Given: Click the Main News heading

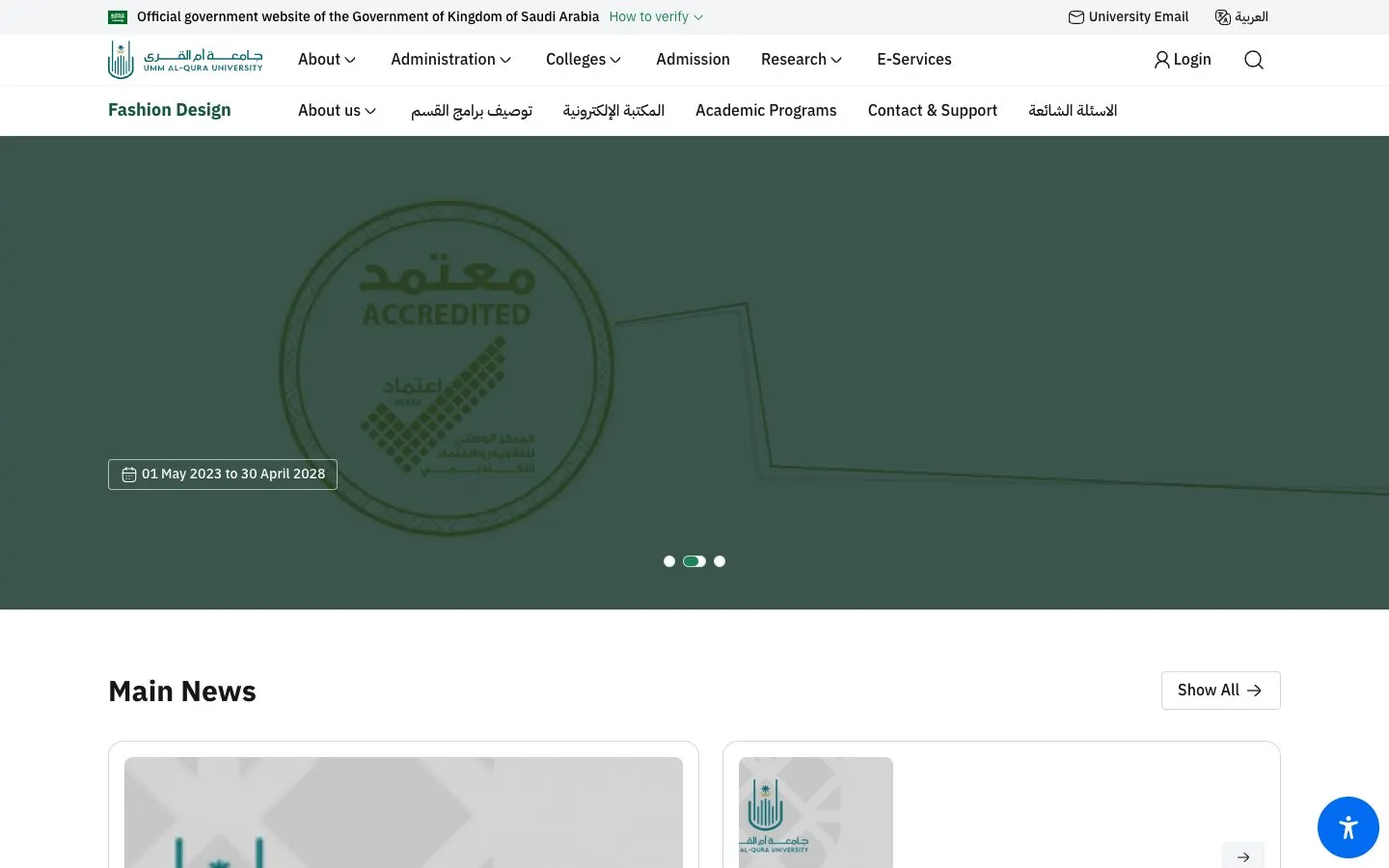Looking at the screenshot, I should (x=182, y=692).
